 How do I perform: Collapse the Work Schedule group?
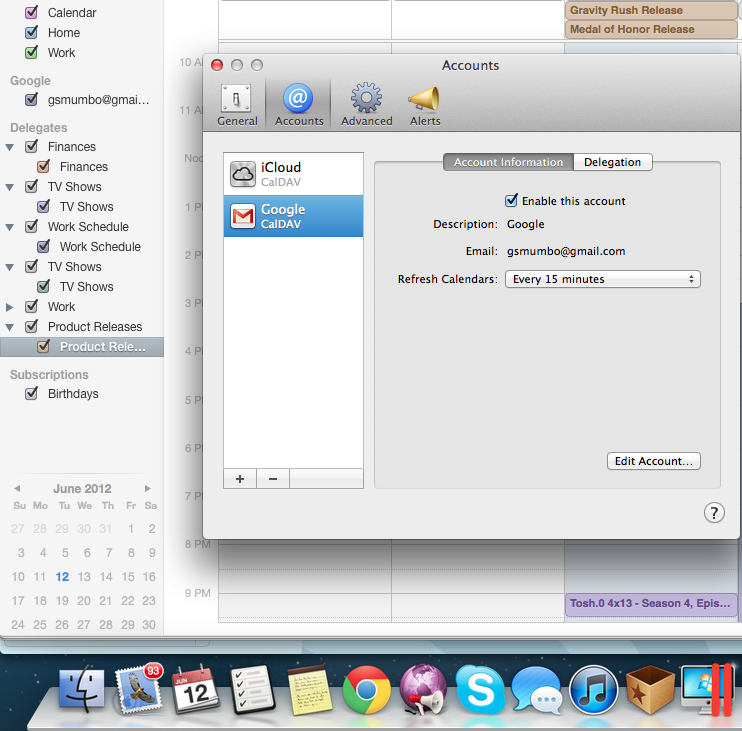[x=9, y=228]
